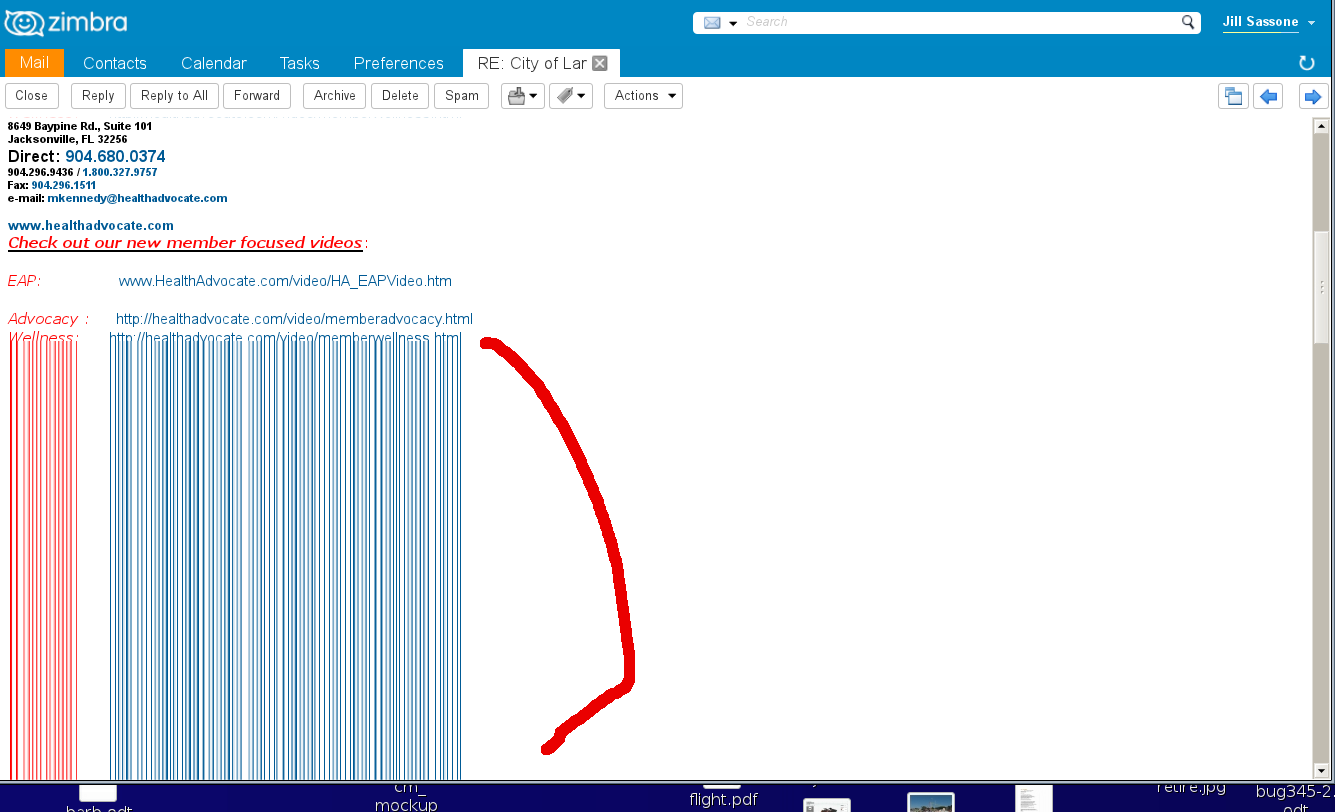Viewport: 1335px width, 812px height.
Task: Click the Delete button
Action: point(400,96)
